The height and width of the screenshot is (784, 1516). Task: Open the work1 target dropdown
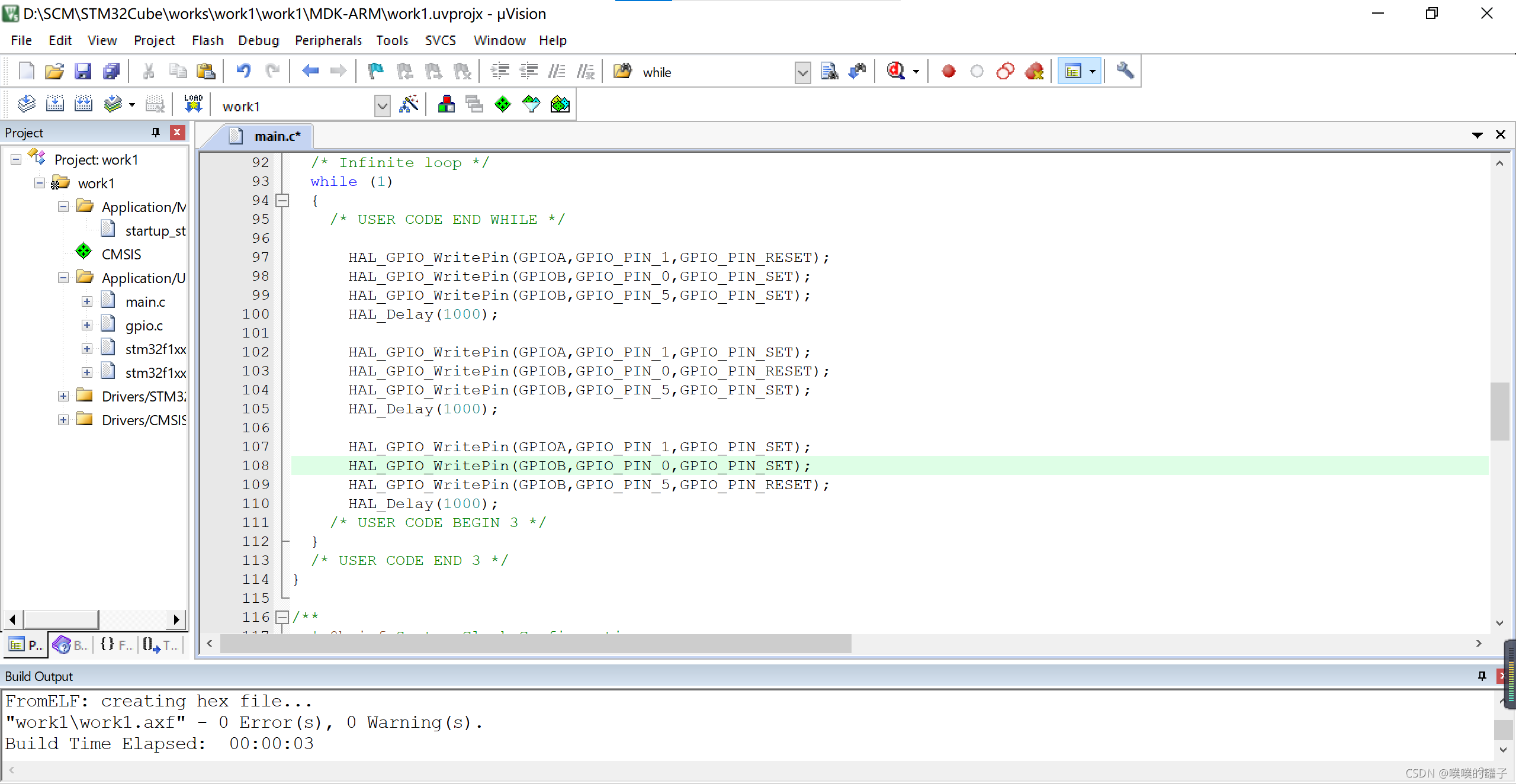click(383, 106)
